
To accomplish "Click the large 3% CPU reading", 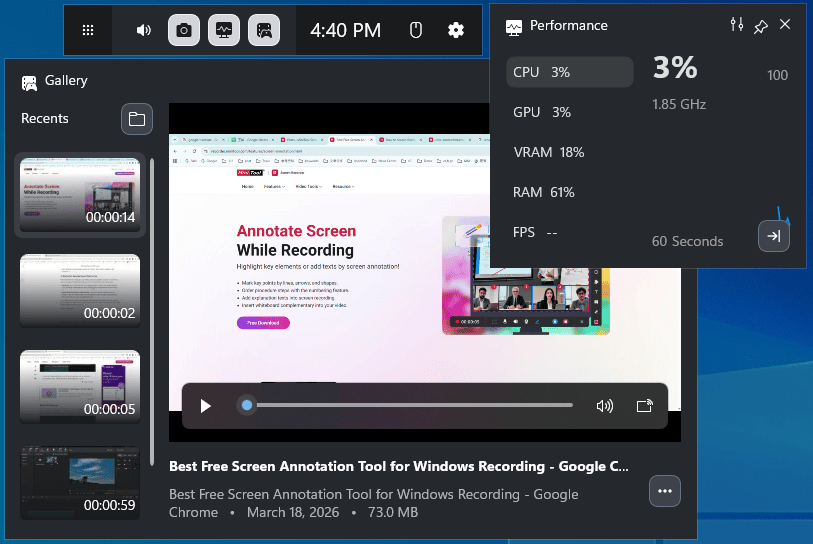I will tap(675, 67).
